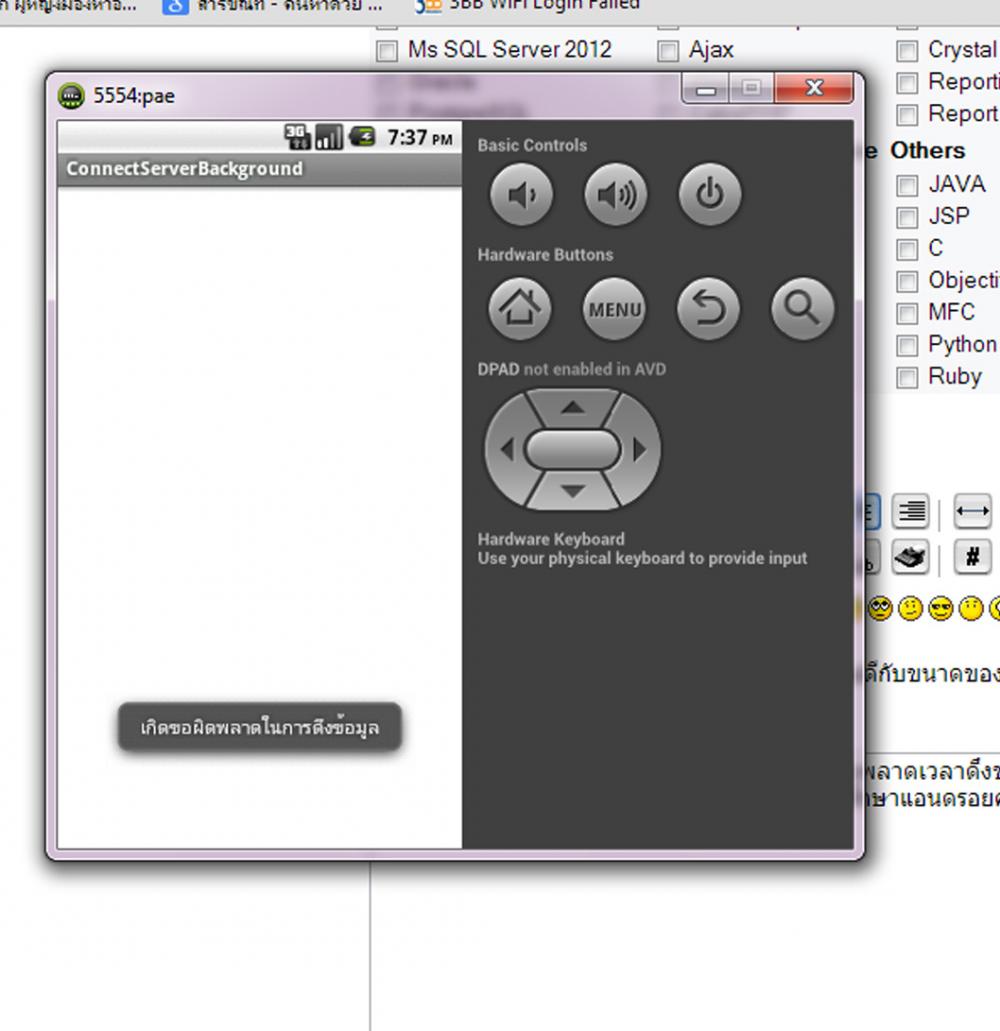The width and height of the screenshot is (1000, 1031).
Task: Click the DPAD right arrow
Action: (639, 450)
